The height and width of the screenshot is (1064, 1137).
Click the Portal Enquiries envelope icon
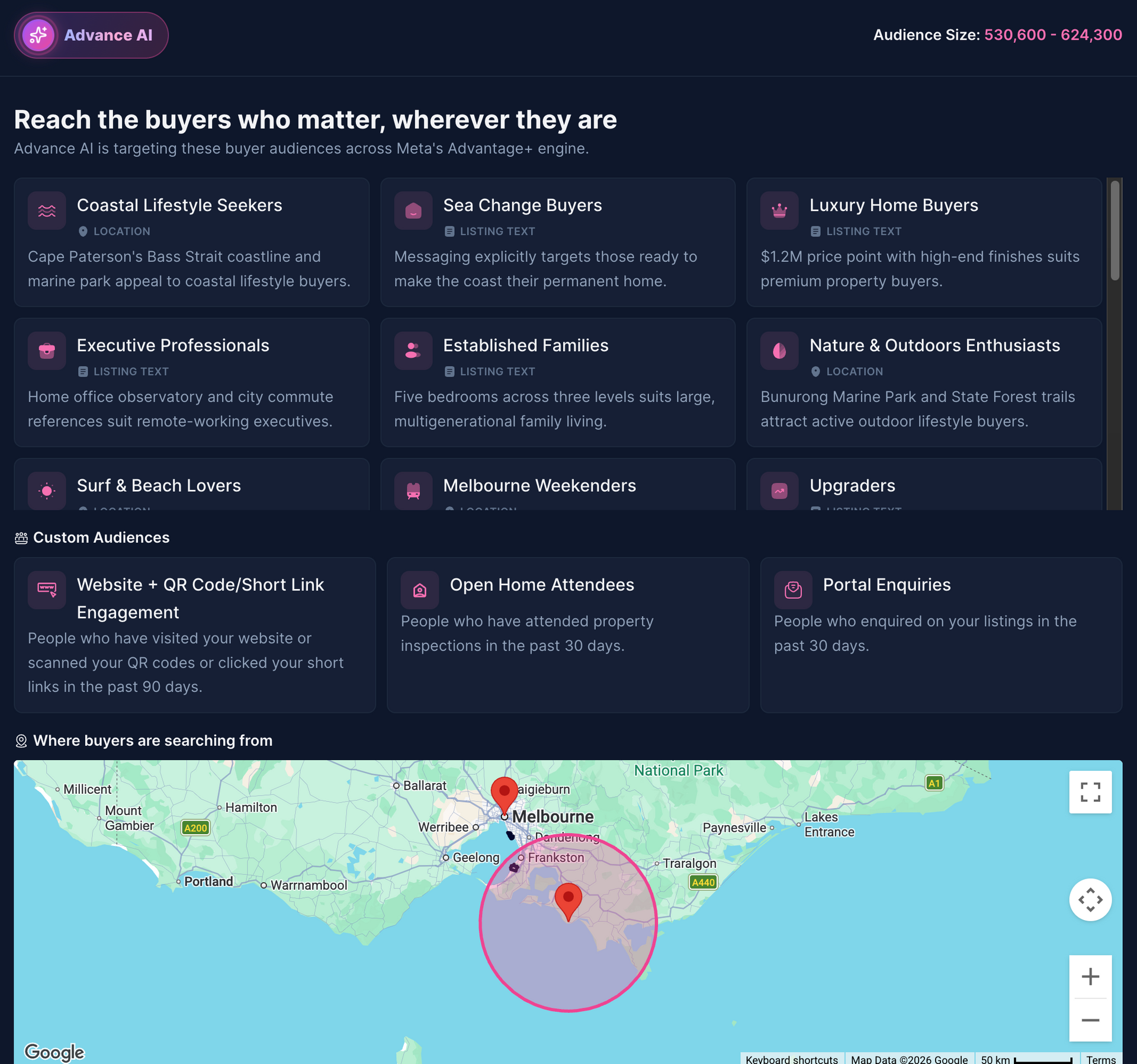pos(793,590)
